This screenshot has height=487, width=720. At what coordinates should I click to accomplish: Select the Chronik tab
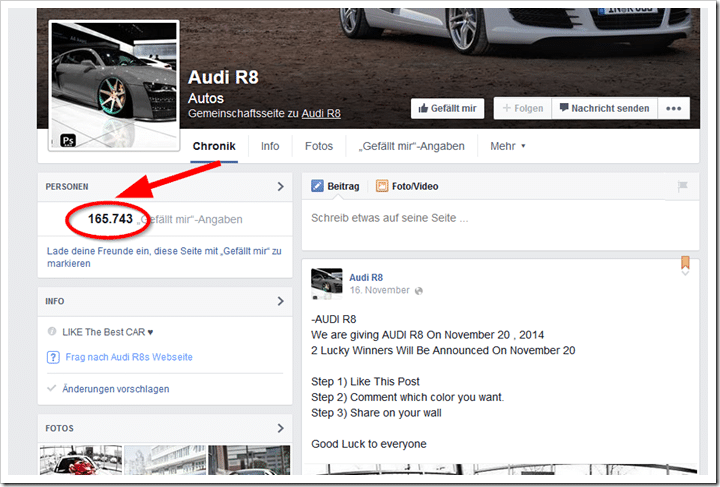(x=214, y=146)
